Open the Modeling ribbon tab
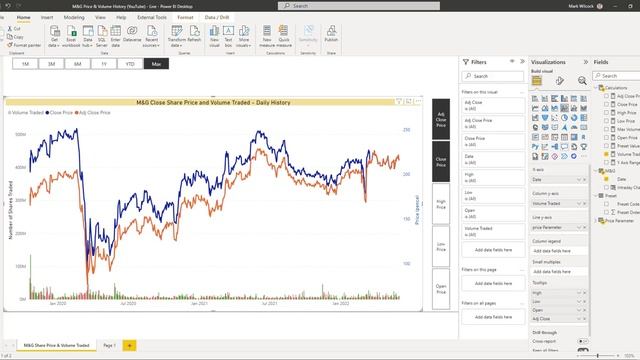The width and height of the screenshot is (640, 360). point(74,18)
